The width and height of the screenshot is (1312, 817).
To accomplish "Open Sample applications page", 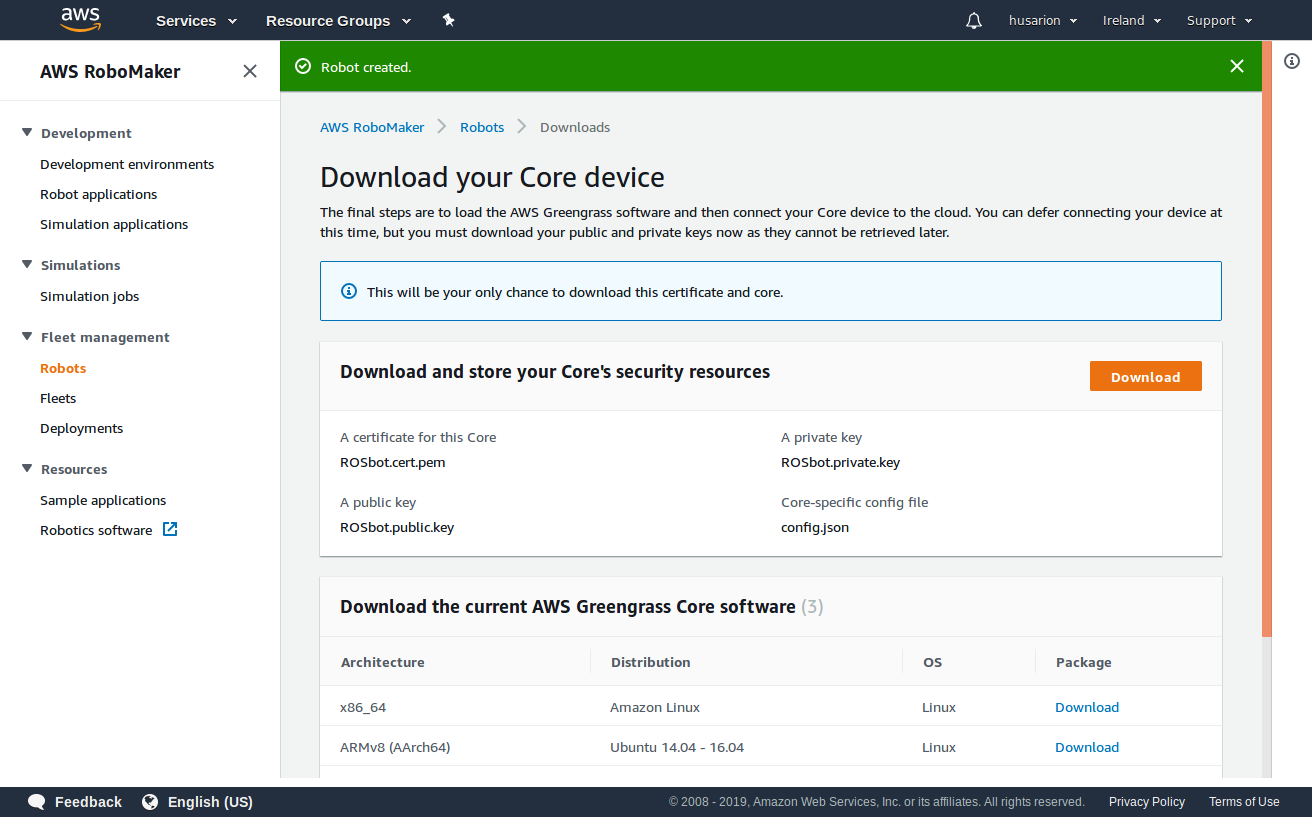I will click(103, 500).
